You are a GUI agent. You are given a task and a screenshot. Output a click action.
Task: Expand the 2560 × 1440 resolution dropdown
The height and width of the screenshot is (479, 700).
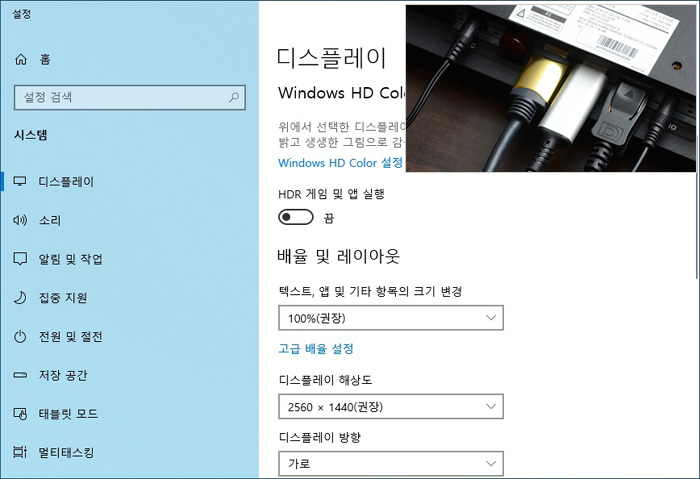click(x=390, y=407)
